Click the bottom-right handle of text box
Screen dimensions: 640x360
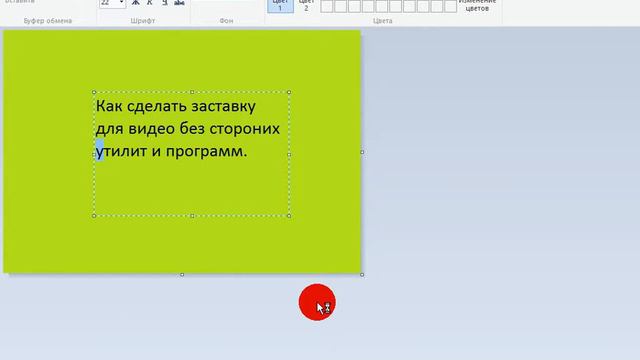pos(289,216)
